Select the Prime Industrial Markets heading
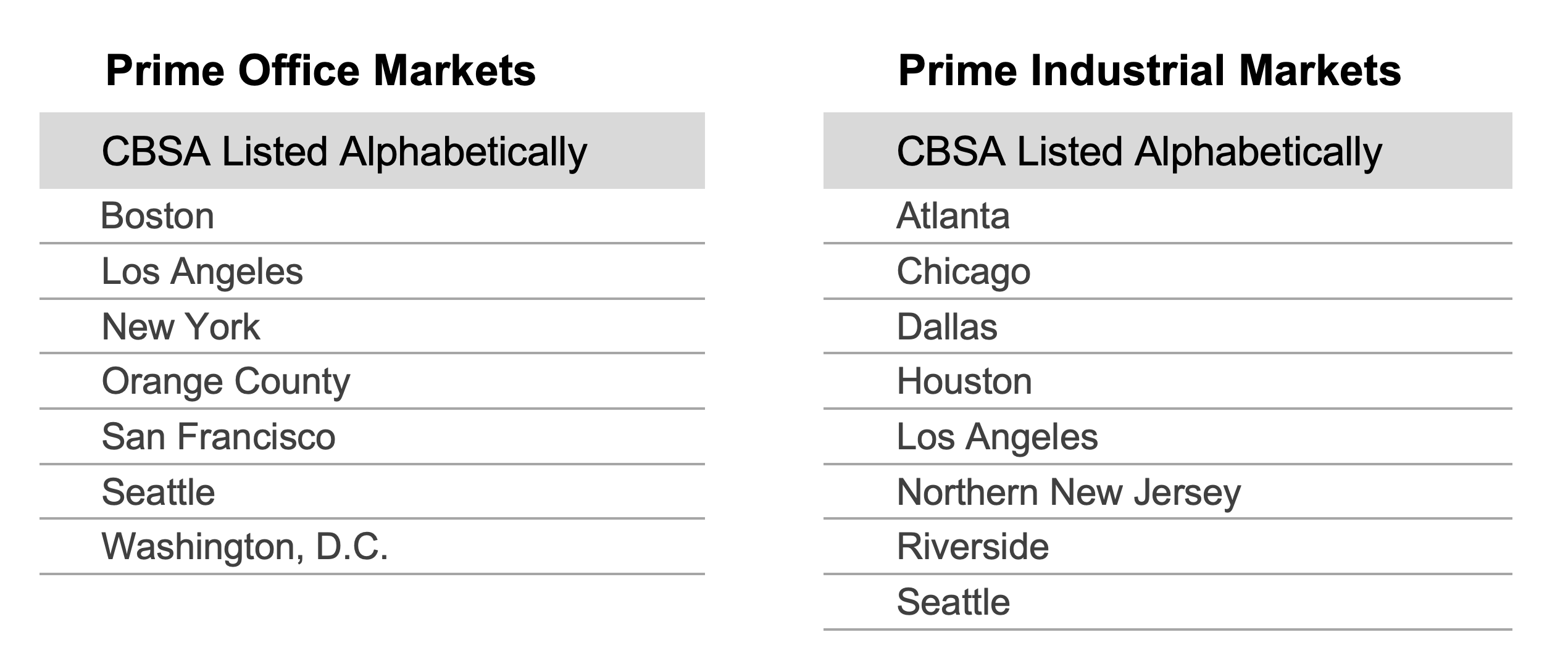 pyautogui.click(x=1149, y=70)
